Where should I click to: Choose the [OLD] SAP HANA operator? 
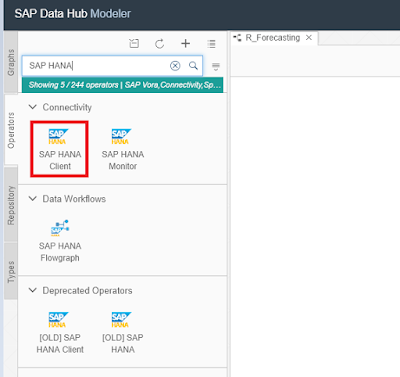(x=123, y=332)
